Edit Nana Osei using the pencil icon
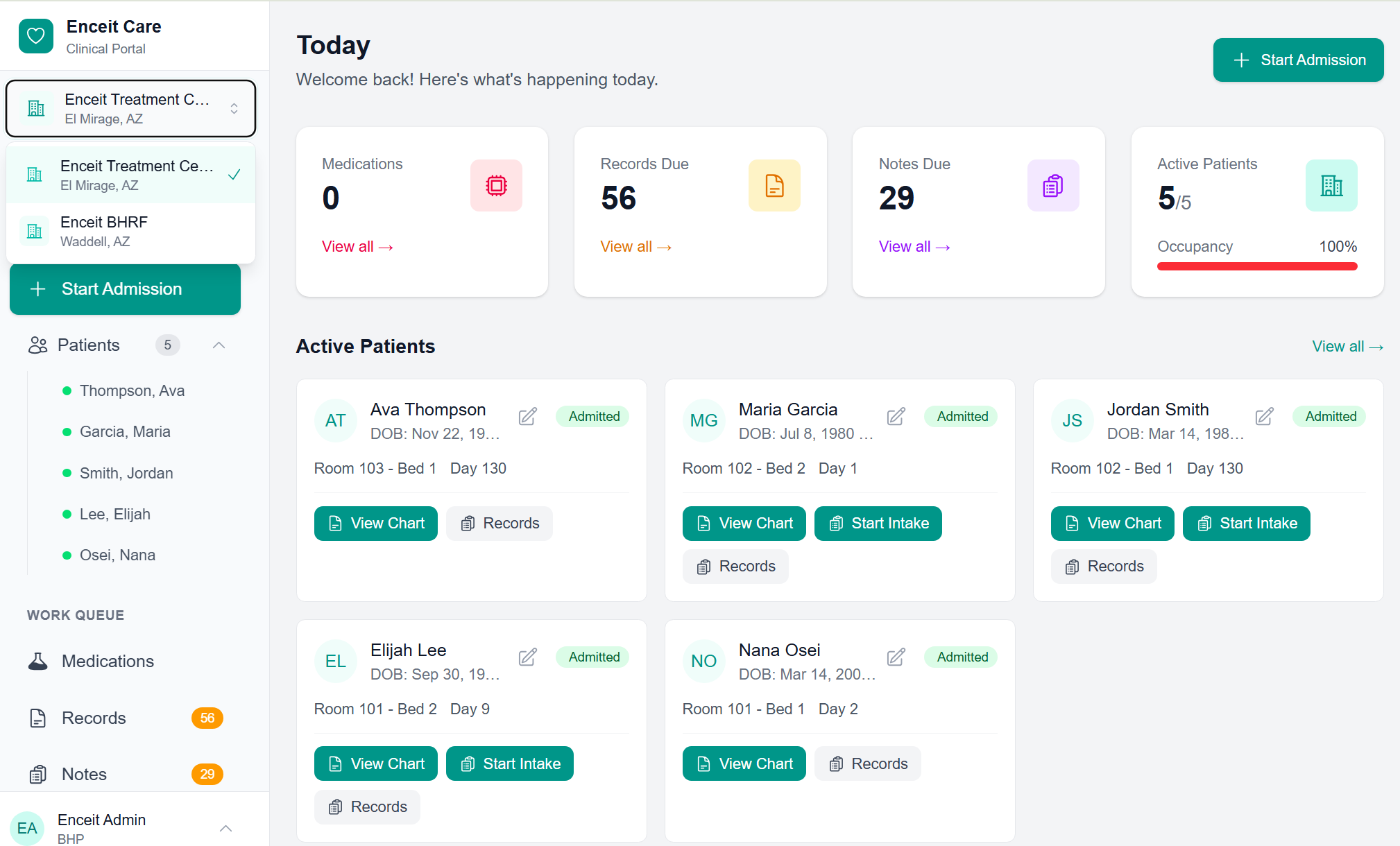 click(x=896, y=657)
